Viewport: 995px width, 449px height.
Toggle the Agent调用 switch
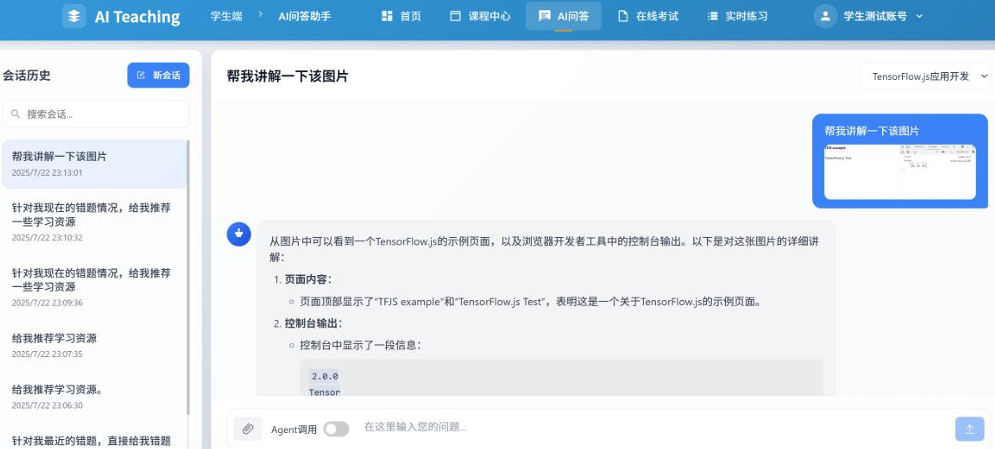coord(336,429)
